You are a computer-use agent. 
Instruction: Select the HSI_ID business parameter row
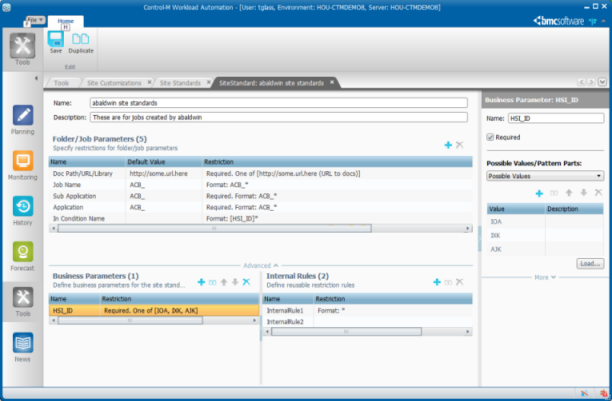(154, 310)
